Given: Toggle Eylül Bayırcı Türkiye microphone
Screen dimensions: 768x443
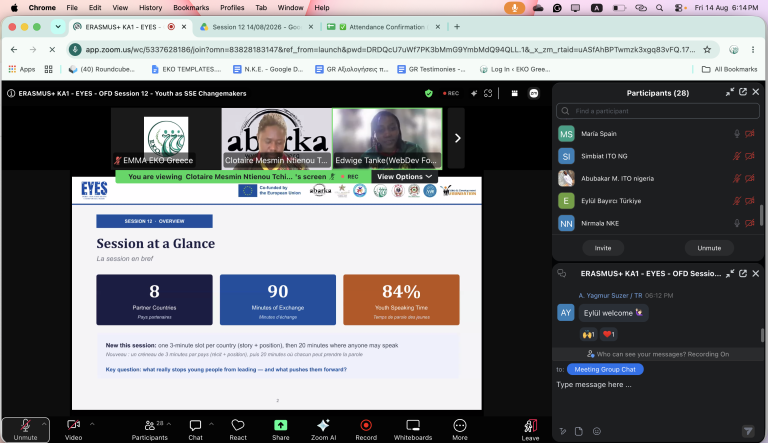Looking at the screenshot, I should pyautogui.click(x=737, y=200).
